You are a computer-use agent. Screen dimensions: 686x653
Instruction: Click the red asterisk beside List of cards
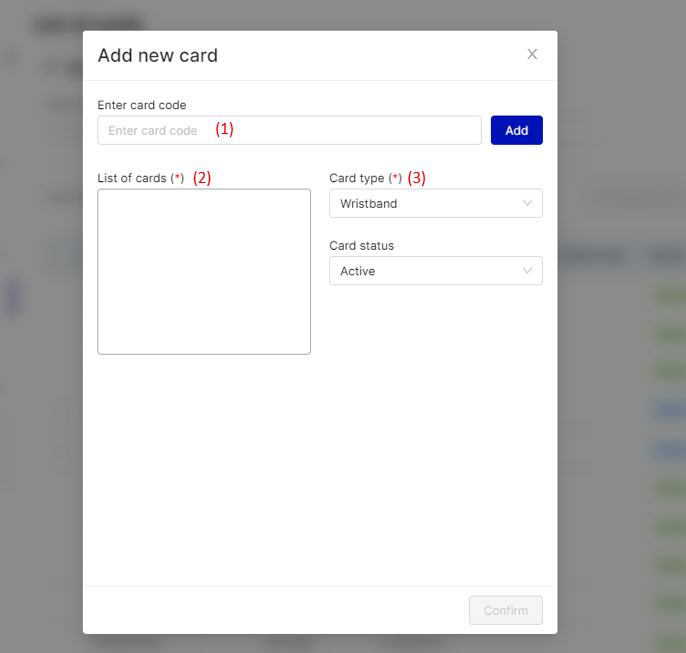178,178
